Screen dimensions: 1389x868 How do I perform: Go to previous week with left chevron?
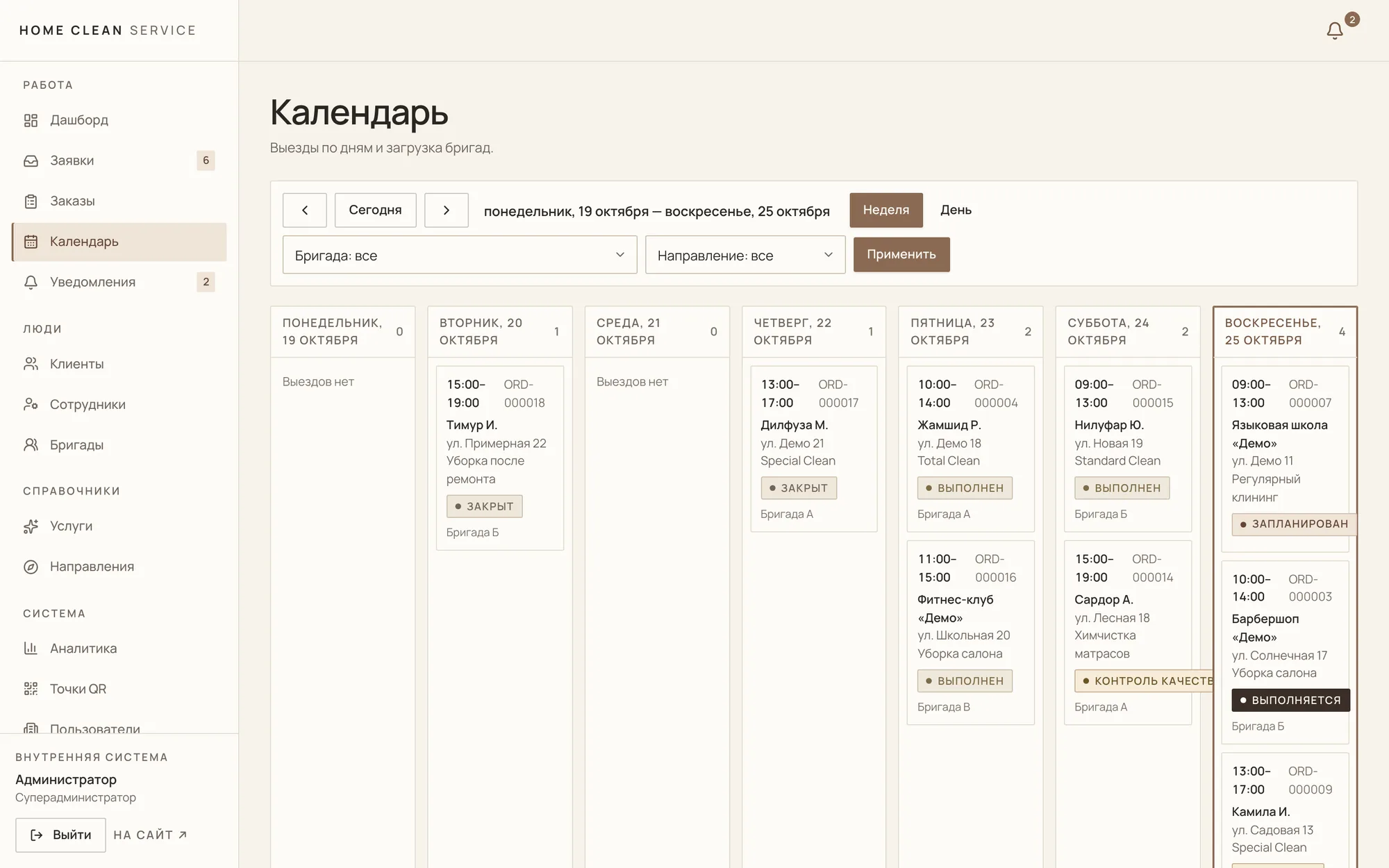[x=304, y=210]
